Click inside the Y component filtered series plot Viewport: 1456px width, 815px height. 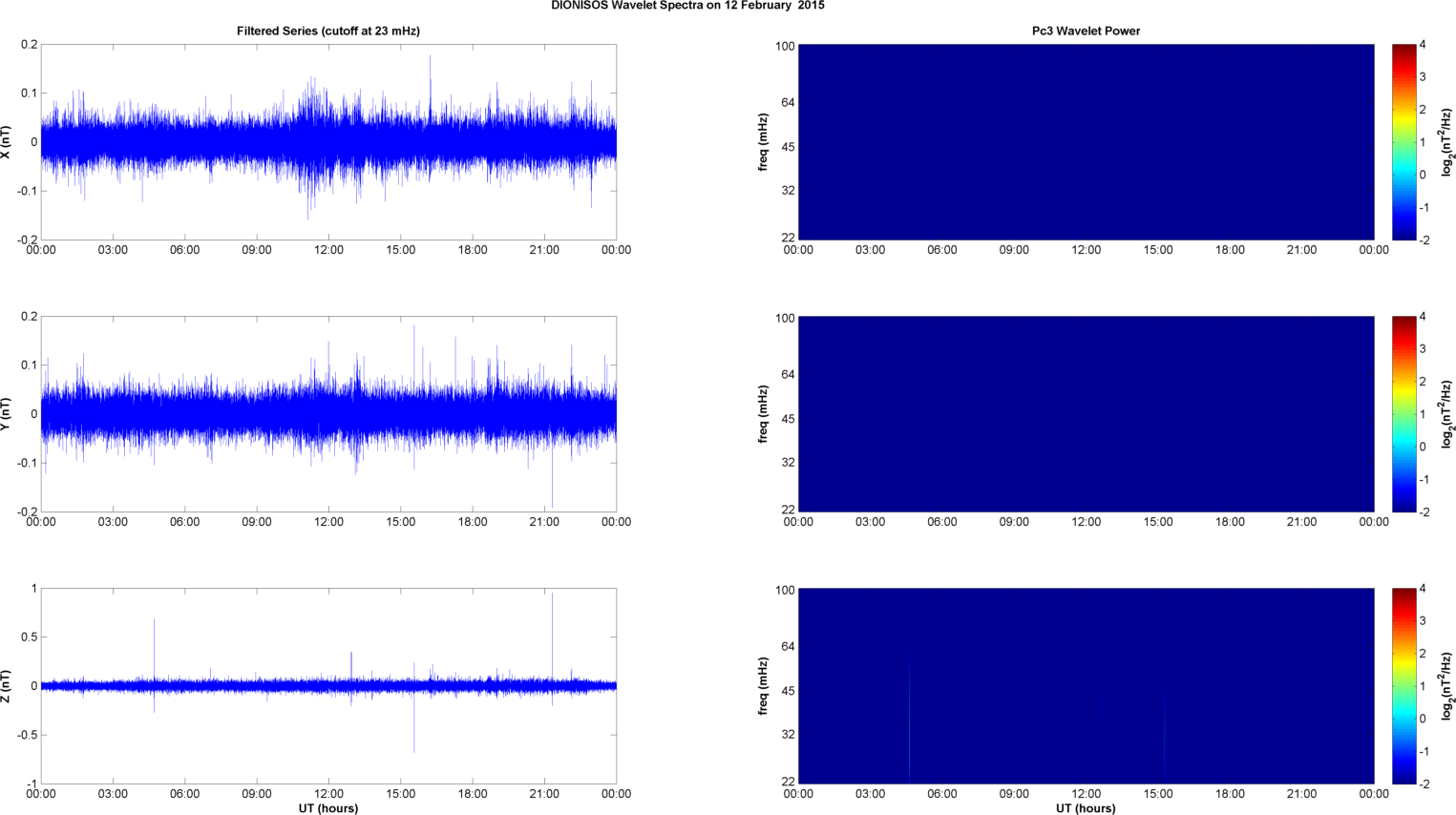[x=328, y=414]
